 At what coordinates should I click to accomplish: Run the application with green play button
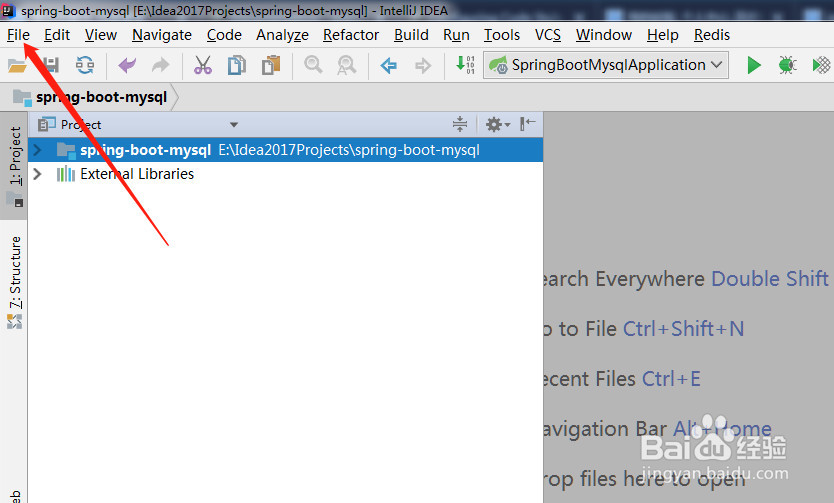pyautogui.click(x=754, y=65)
